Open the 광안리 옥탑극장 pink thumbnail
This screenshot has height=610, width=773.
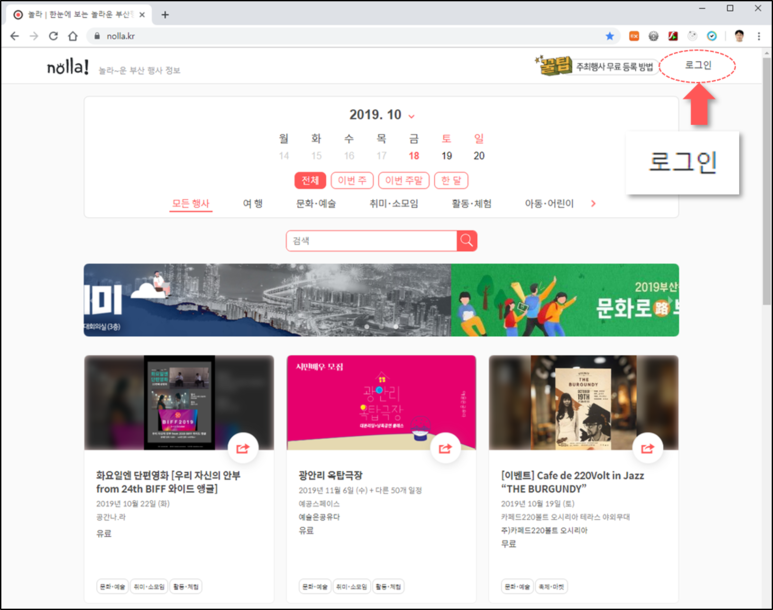[381, 402]
